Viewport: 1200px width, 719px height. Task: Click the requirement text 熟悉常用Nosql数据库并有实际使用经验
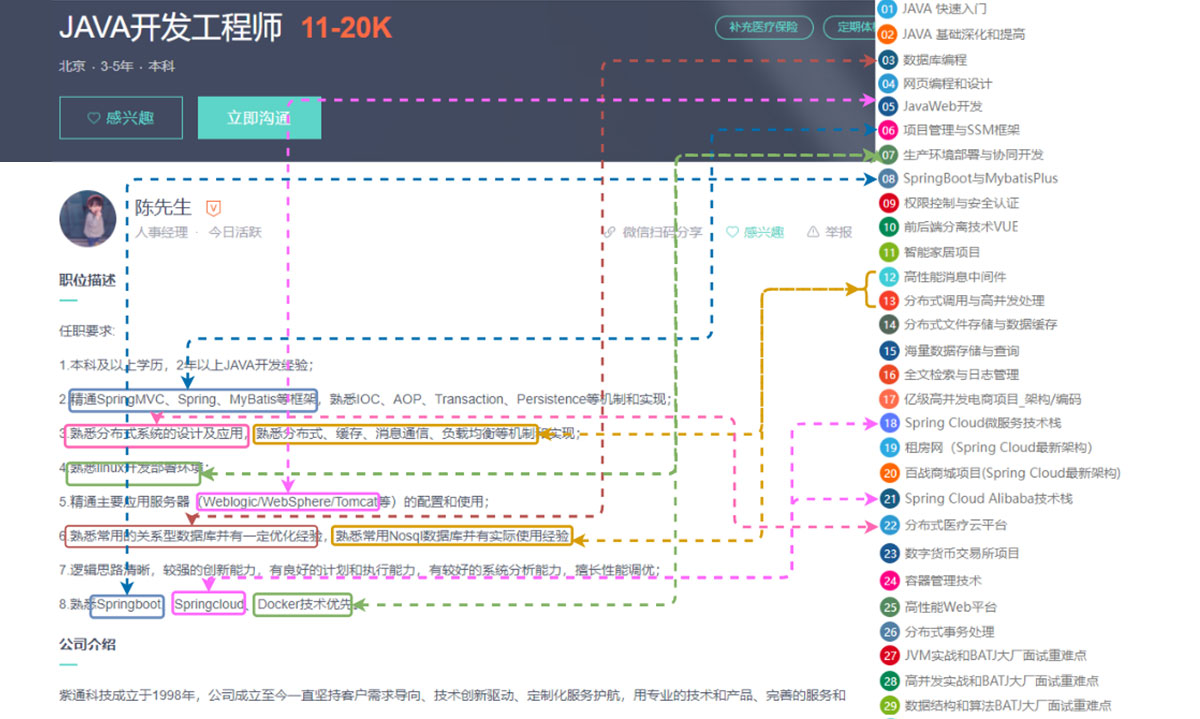click(452, 537)
